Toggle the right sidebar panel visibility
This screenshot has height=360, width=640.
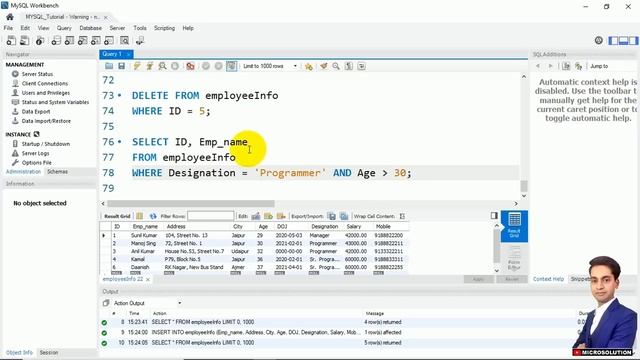click(x=633, y=40)
